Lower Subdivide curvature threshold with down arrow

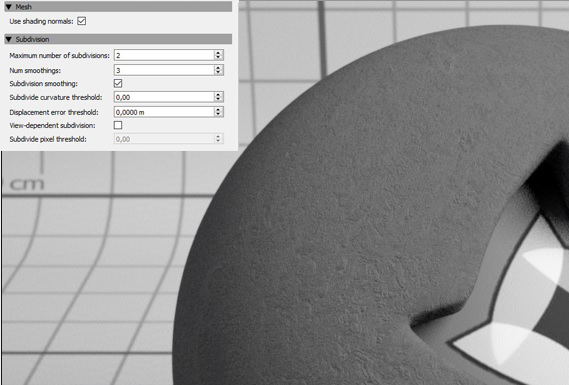(x=218, y=99)
